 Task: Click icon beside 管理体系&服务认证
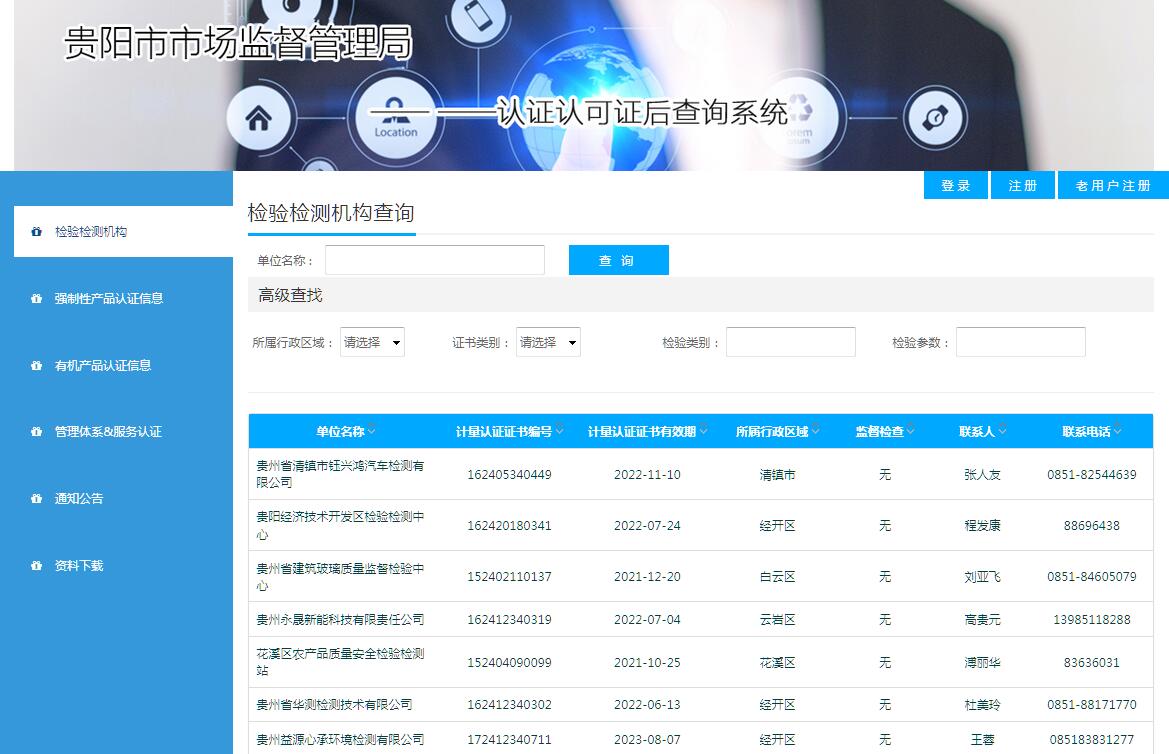[x=37, y=432]
